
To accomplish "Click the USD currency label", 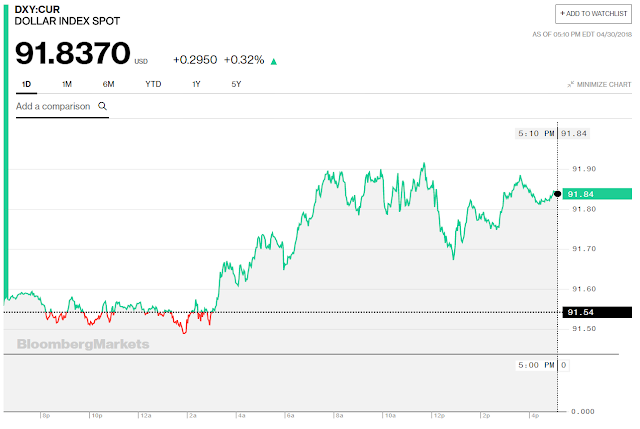I will 141,62.
